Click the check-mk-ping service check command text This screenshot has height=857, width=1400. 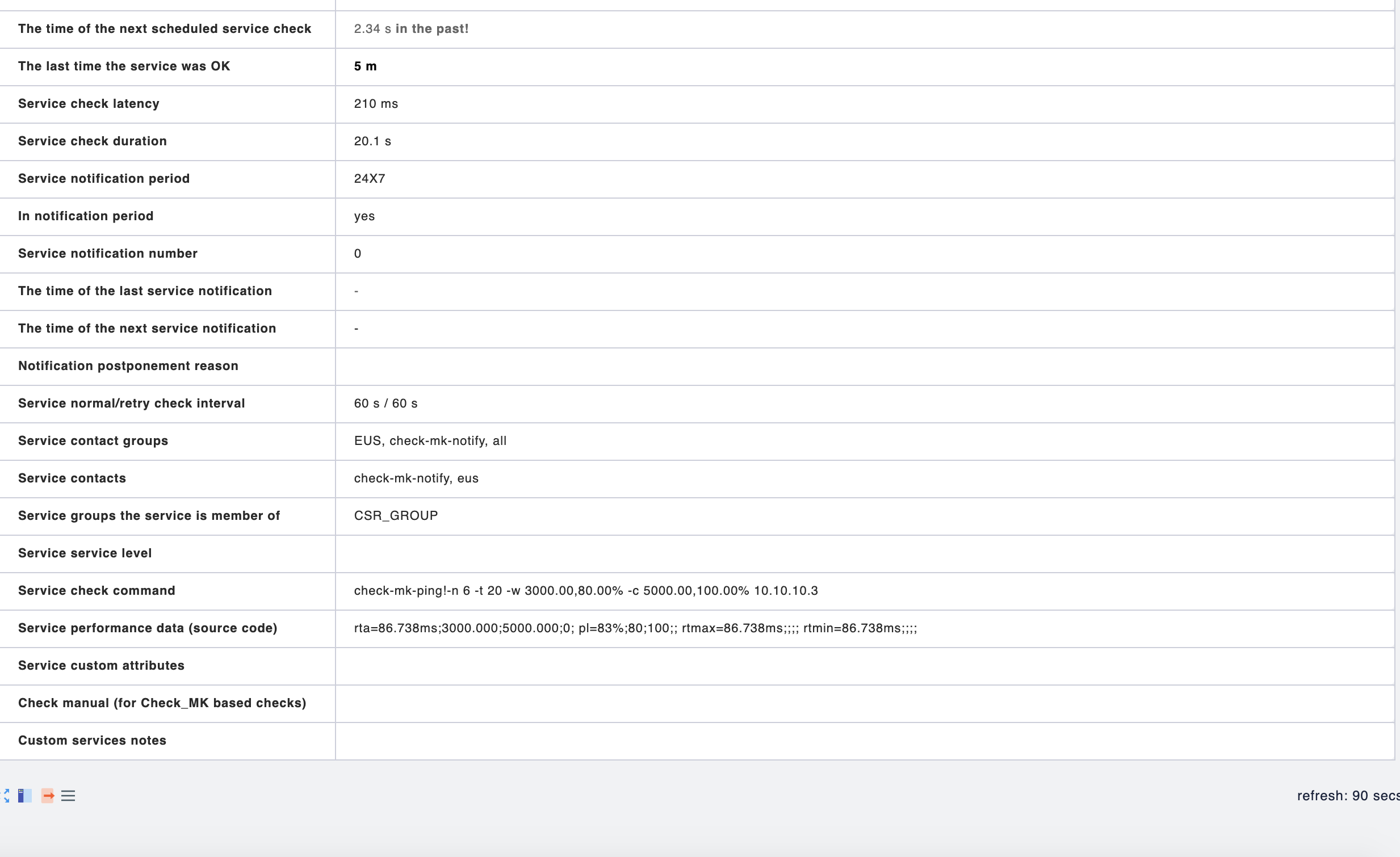[585, 591]
